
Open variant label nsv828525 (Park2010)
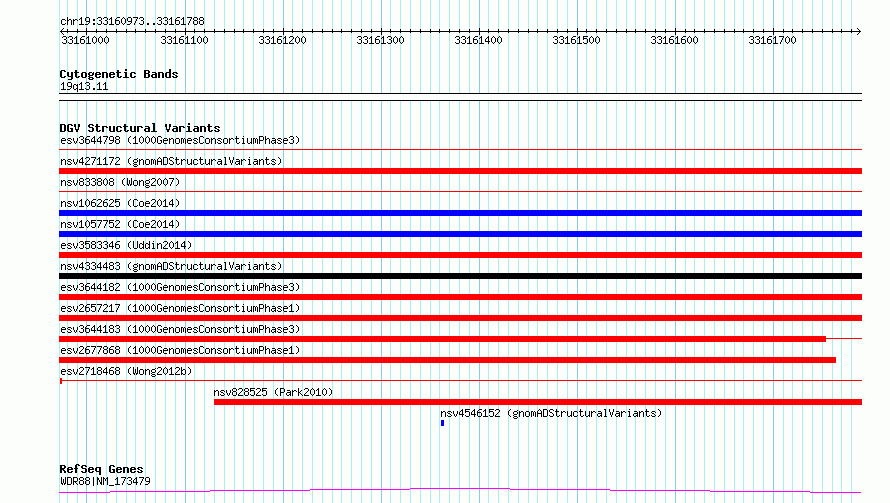(x=273, y=392)
